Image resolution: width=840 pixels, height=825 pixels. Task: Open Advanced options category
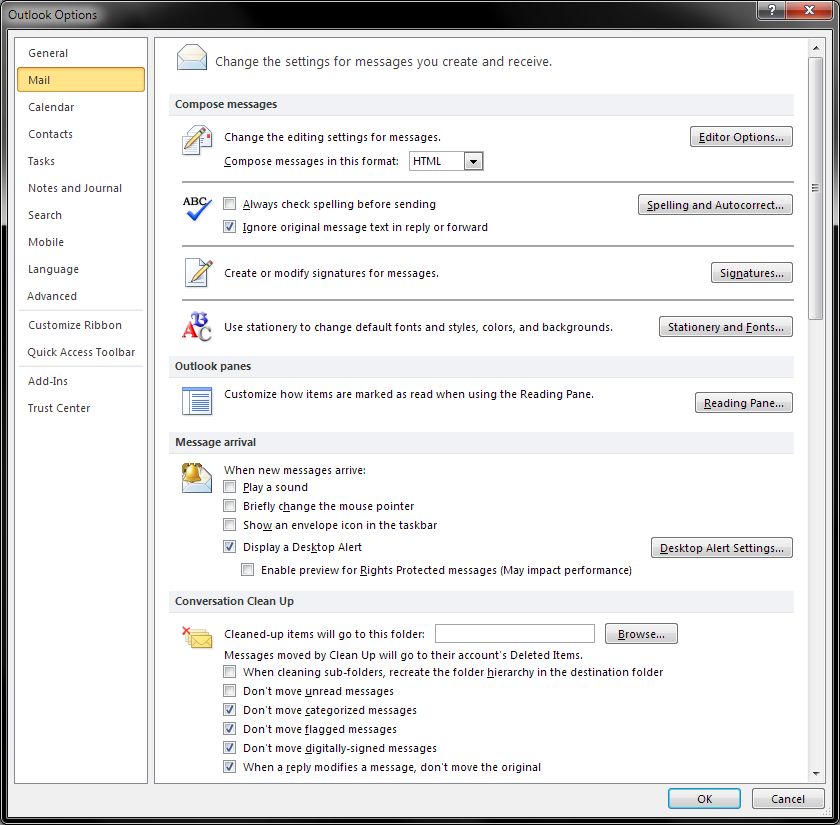[x=80, y=296]
